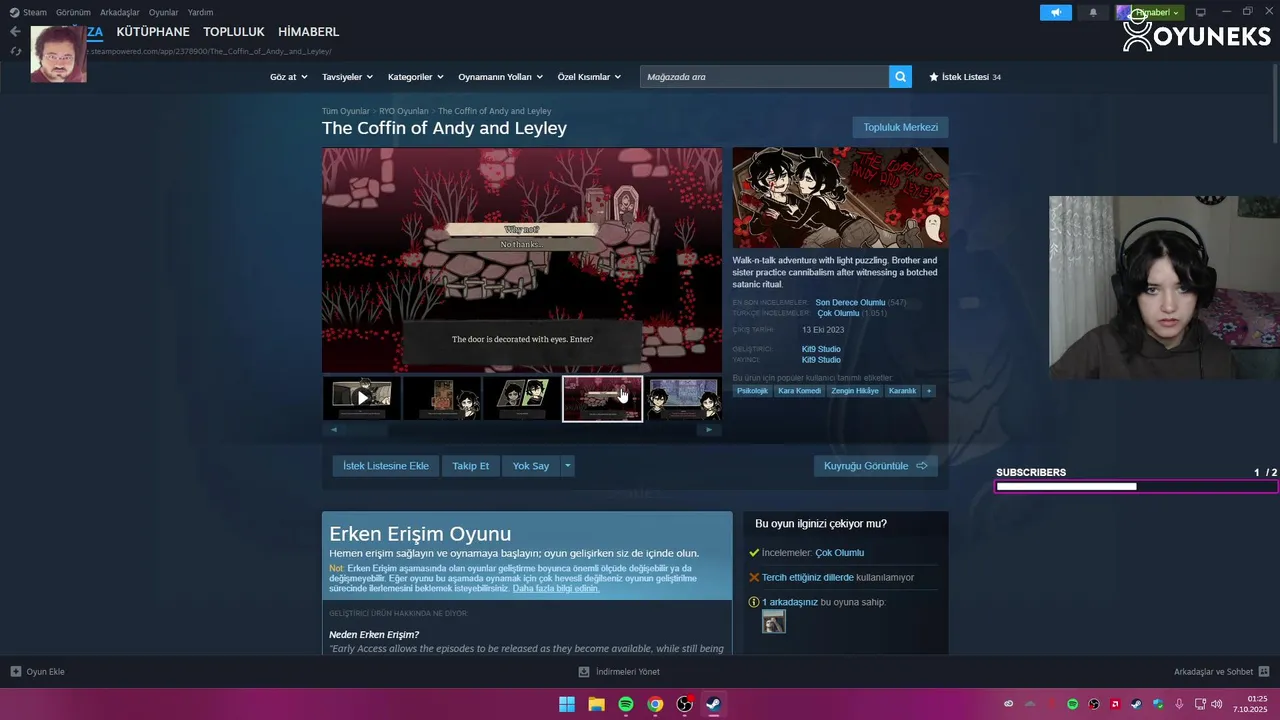Viewport: 1280px width, 720px height.
Task: Click the microphone tray icon
Action: click(1179, 704)
